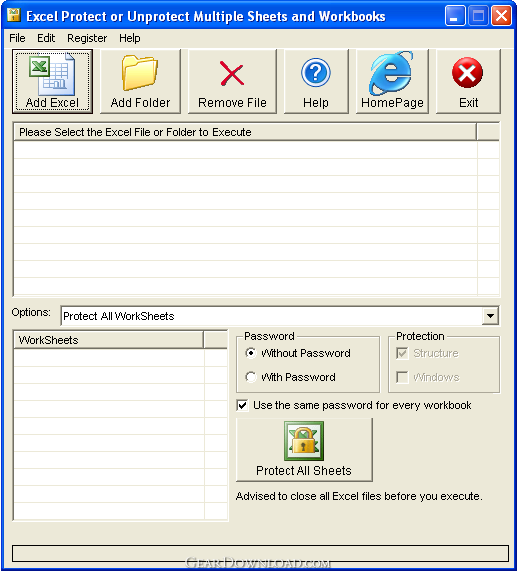517x571 pixels.
Task: Click Remove File red X button
Action: tap(232, 82)
